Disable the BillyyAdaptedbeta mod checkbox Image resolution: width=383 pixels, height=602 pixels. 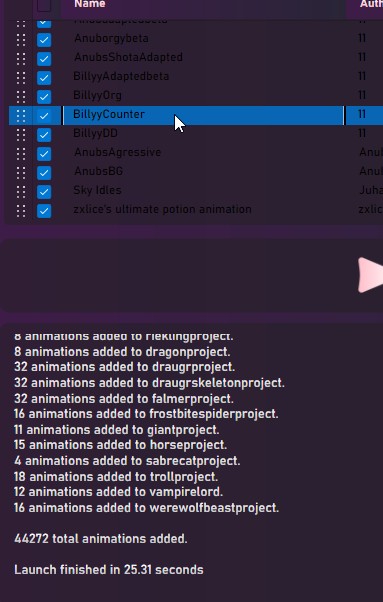tap(44, 78)
